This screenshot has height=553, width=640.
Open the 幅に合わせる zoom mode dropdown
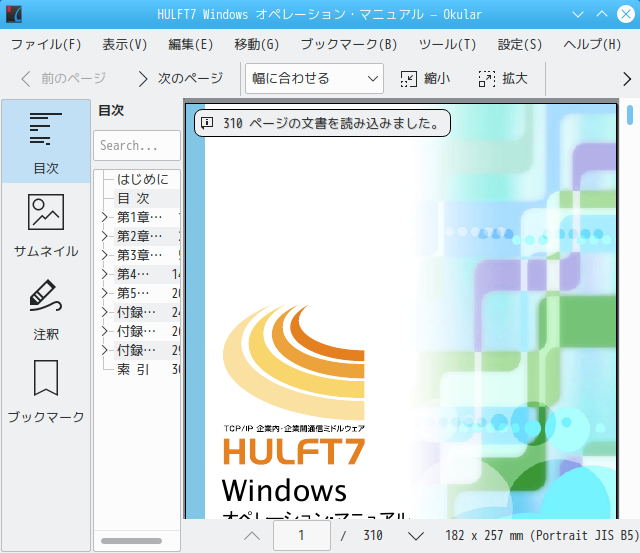[x=314, y=78]
